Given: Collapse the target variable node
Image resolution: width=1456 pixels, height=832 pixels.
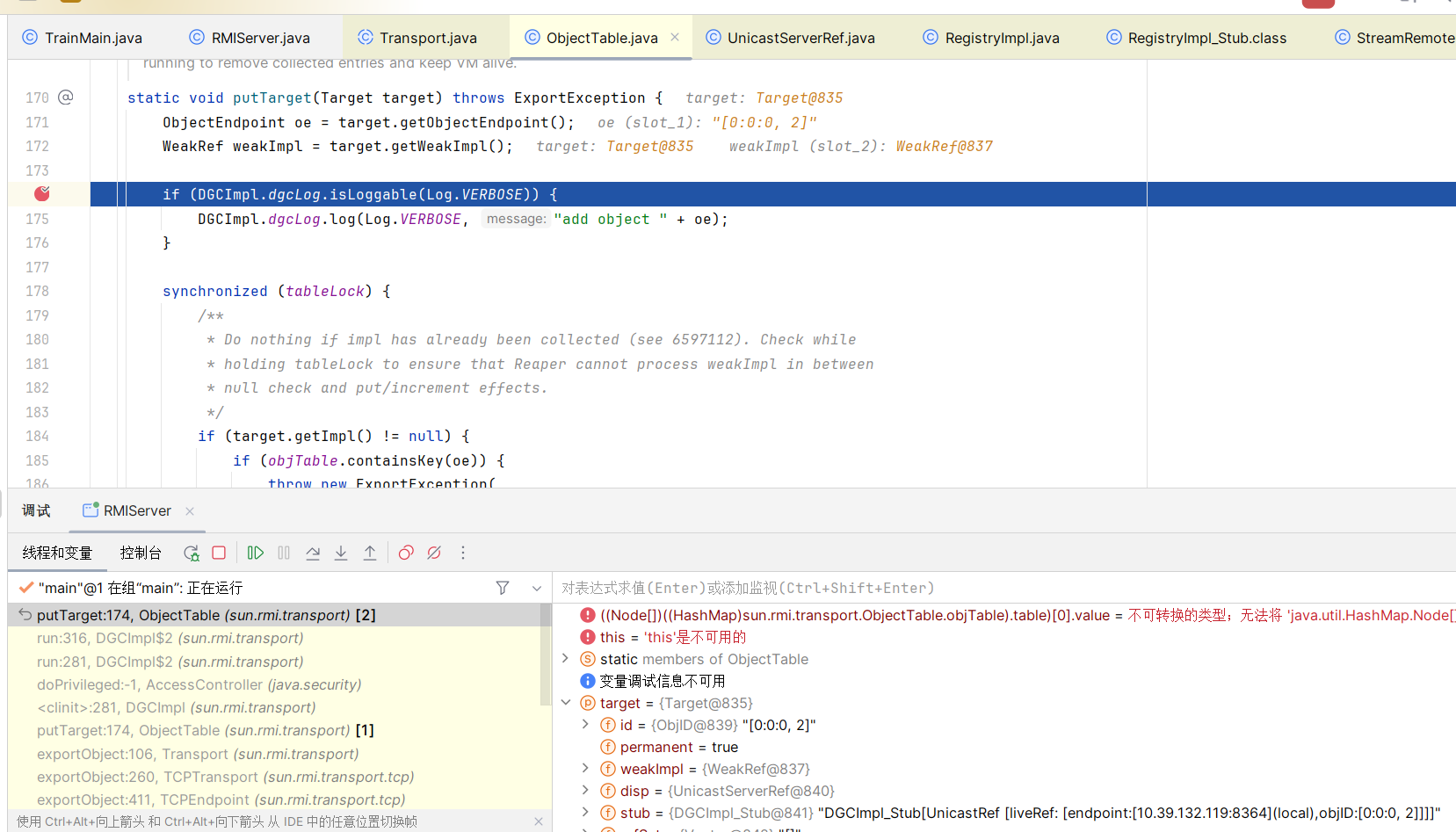Looking at the screenshot, I should coord(566,703).
